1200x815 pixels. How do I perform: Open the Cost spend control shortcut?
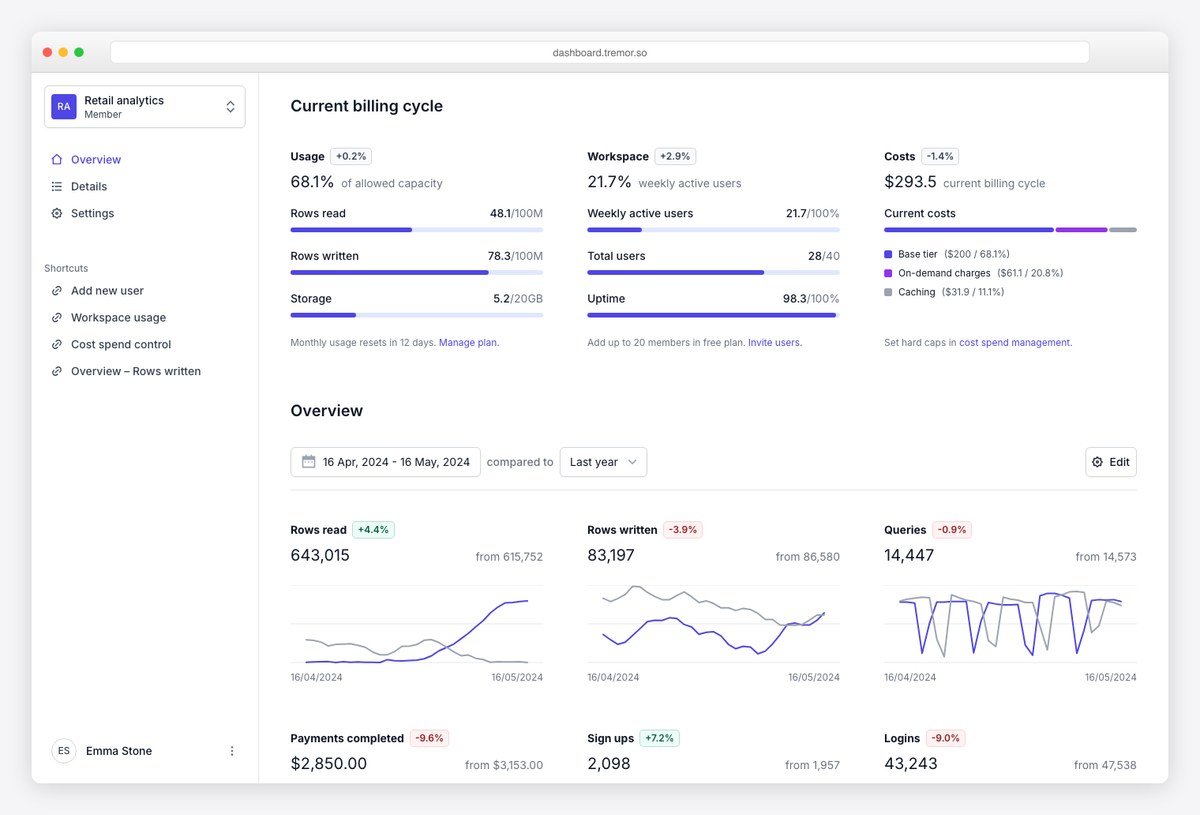(x=121, y=344)
